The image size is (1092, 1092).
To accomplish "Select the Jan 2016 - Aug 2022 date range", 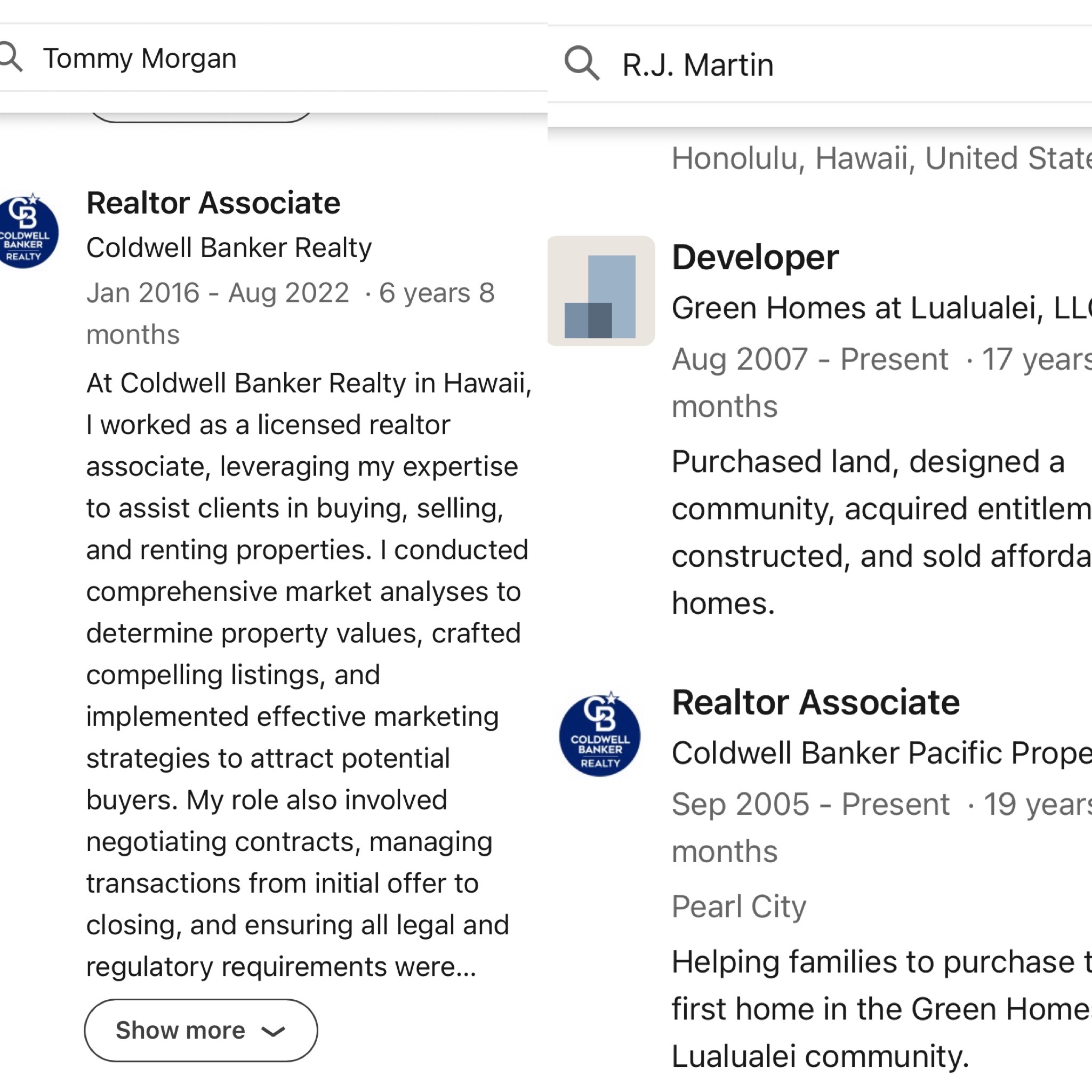I will (218, 293).
